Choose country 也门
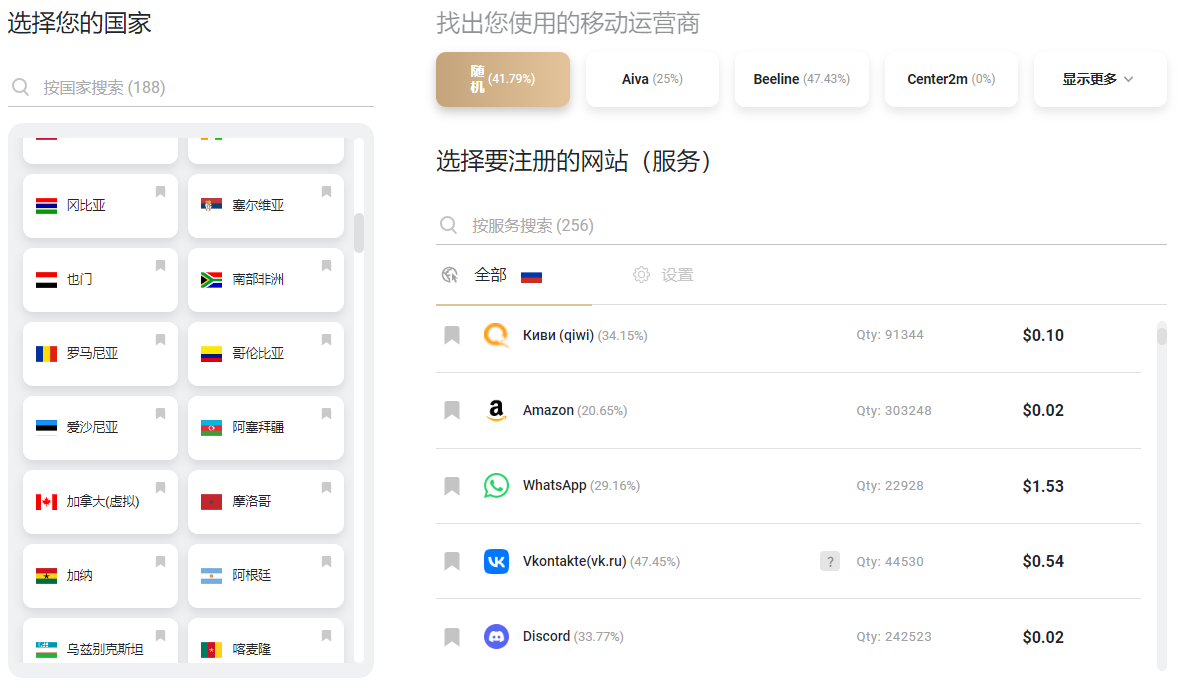The height and width of the screenshot is (690, 1192). (x=100, y=280)
